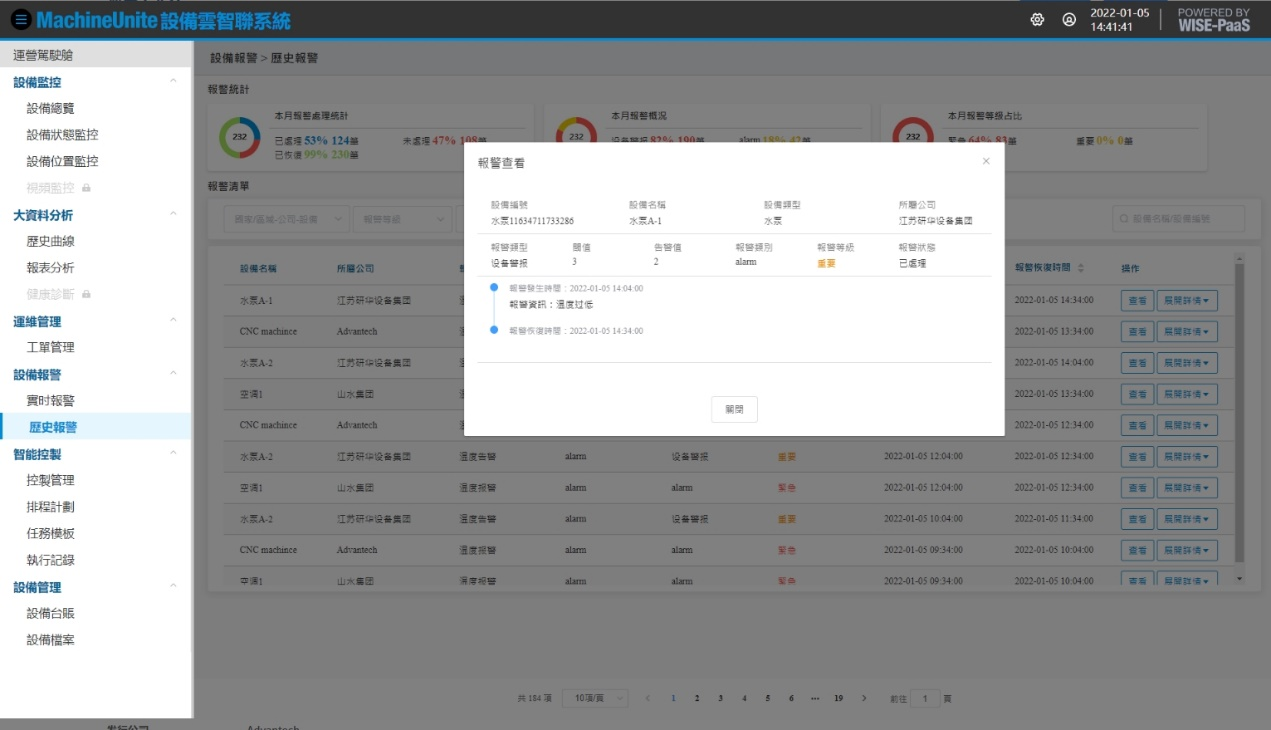
Task: Open 設備台賬 in the sidebar
Action: (x=51, y=613)
